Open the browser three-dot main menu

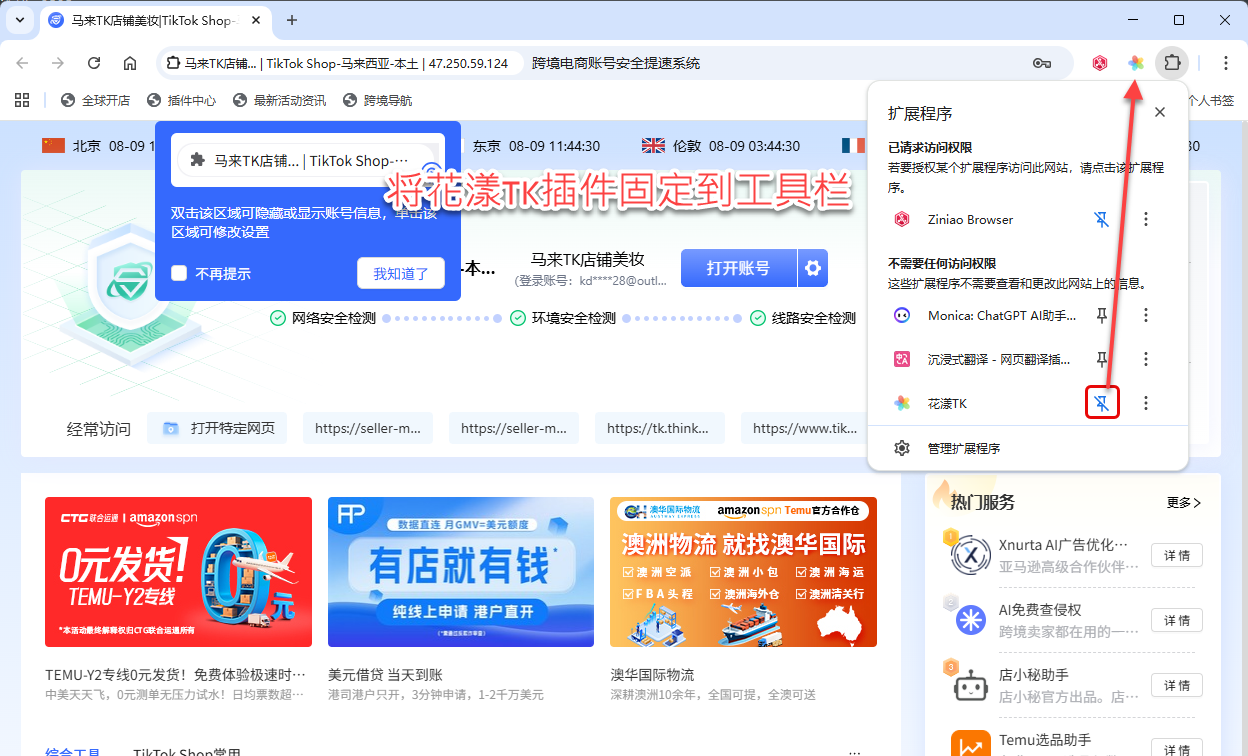coord(1226,63)
